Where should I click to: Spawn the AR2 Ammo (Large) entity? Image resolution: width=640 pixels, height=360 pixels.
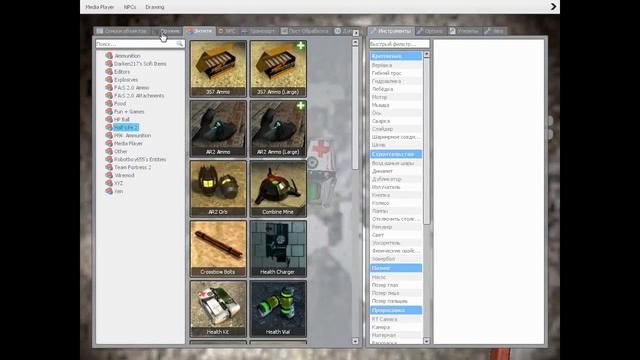click(x=278, y=129)
